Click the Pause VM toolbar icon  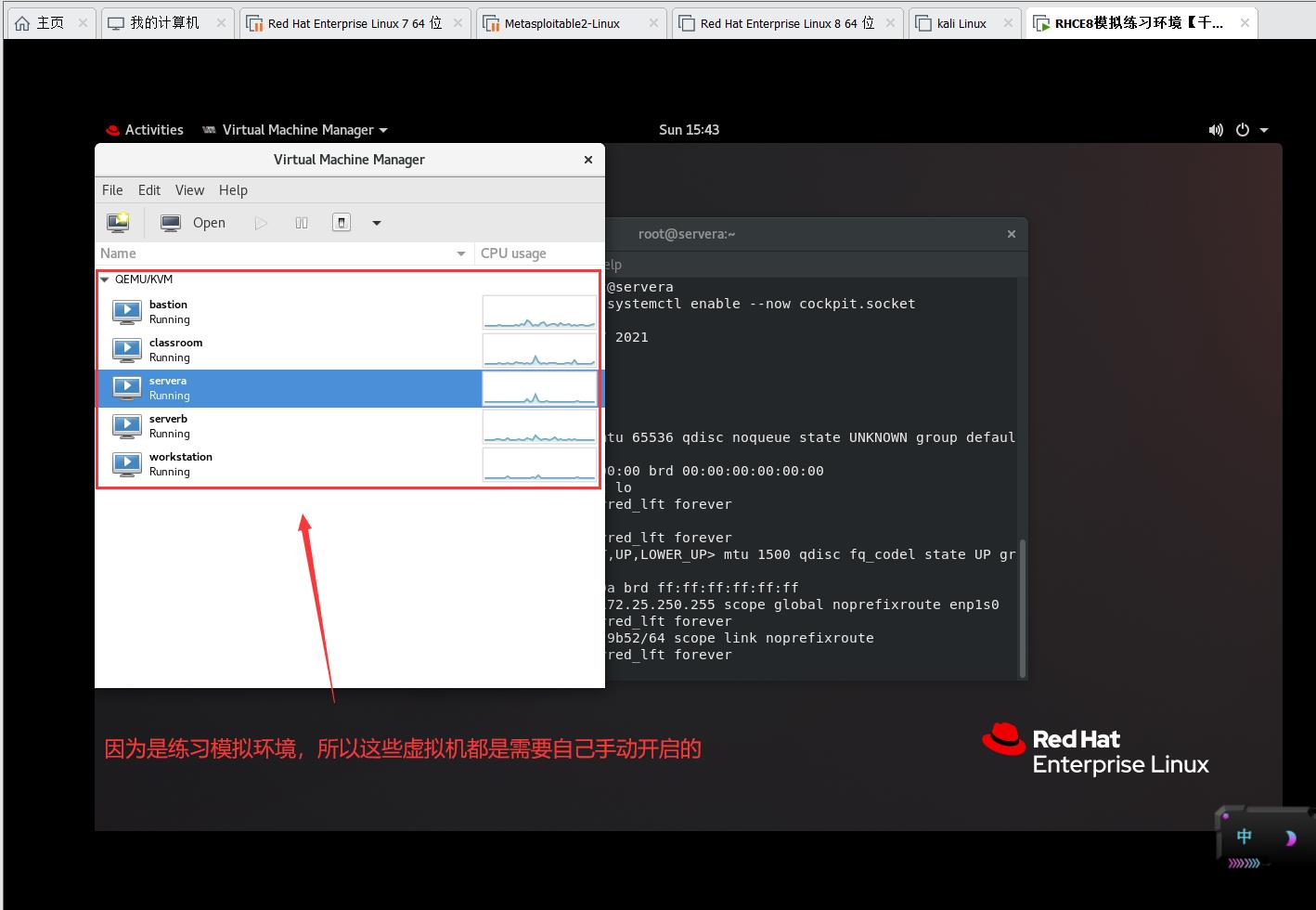302,223
